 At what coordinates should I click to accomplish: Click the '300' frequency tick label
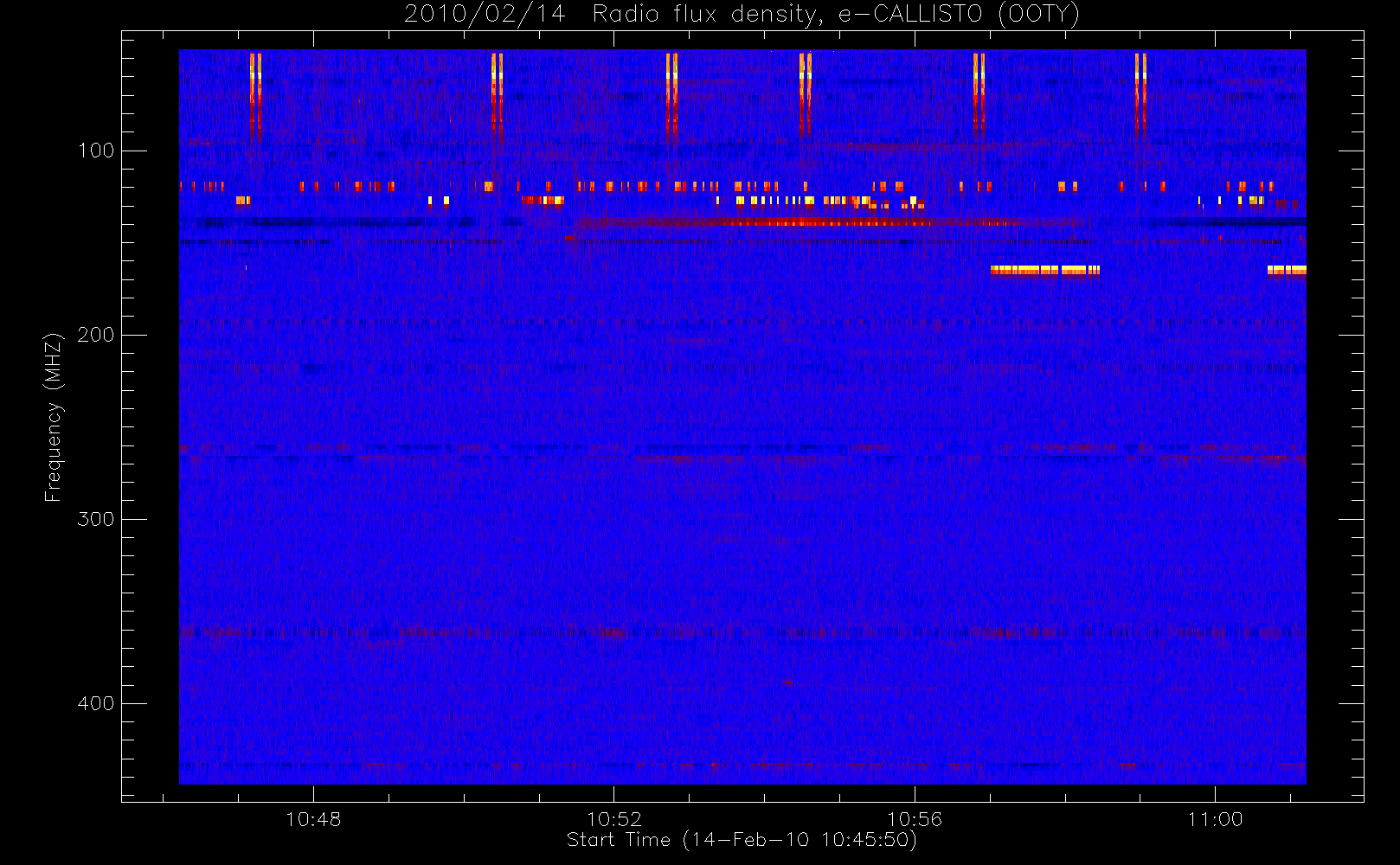(x=96, y=519)
